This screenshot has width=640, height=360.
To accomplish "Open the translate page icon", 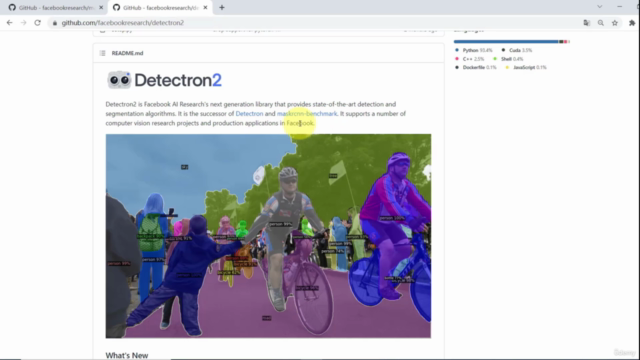I will coord(587,23).
